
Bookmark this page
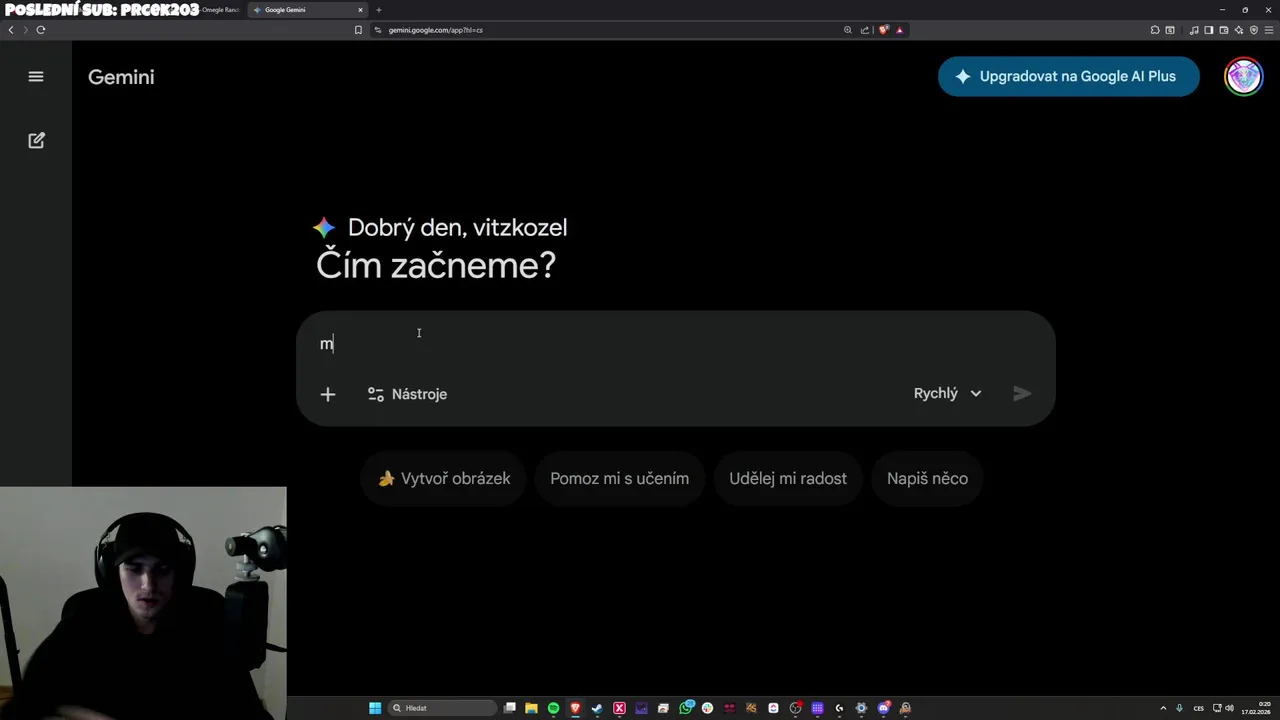(x=358, y=30)
